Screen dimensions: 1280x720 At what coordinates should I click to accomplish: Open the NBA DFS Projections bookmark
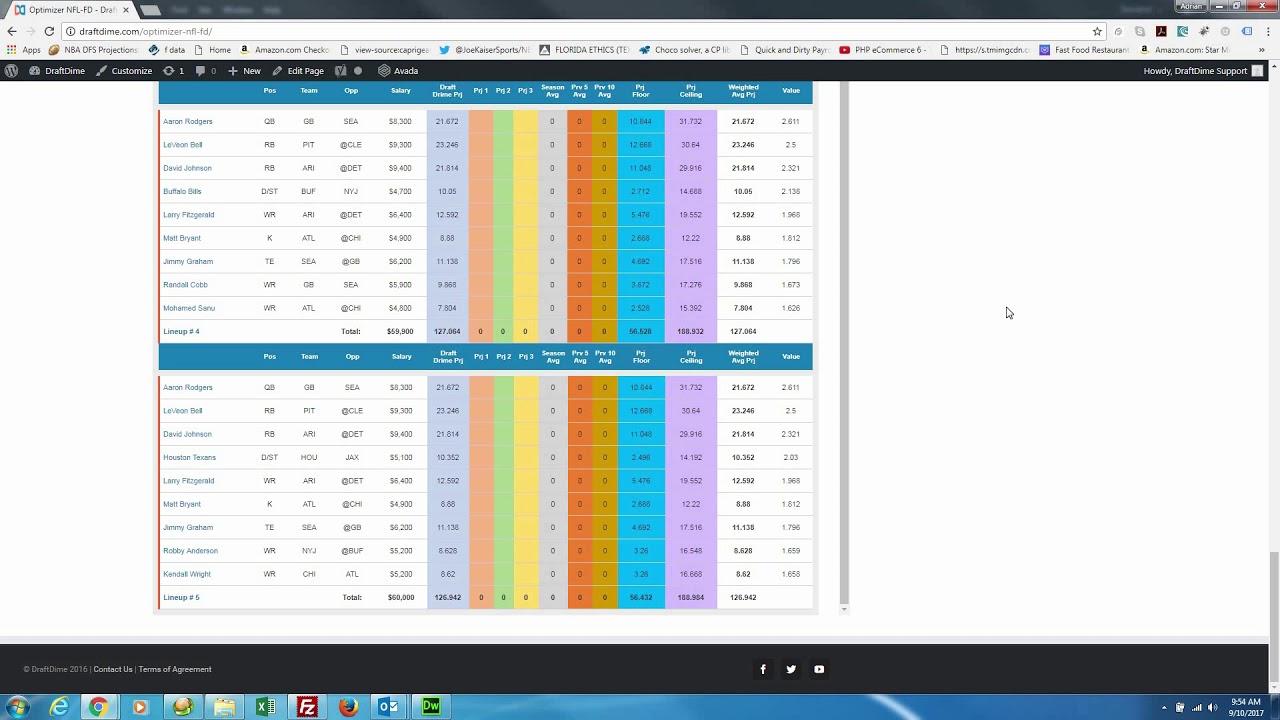pos(93,50)
